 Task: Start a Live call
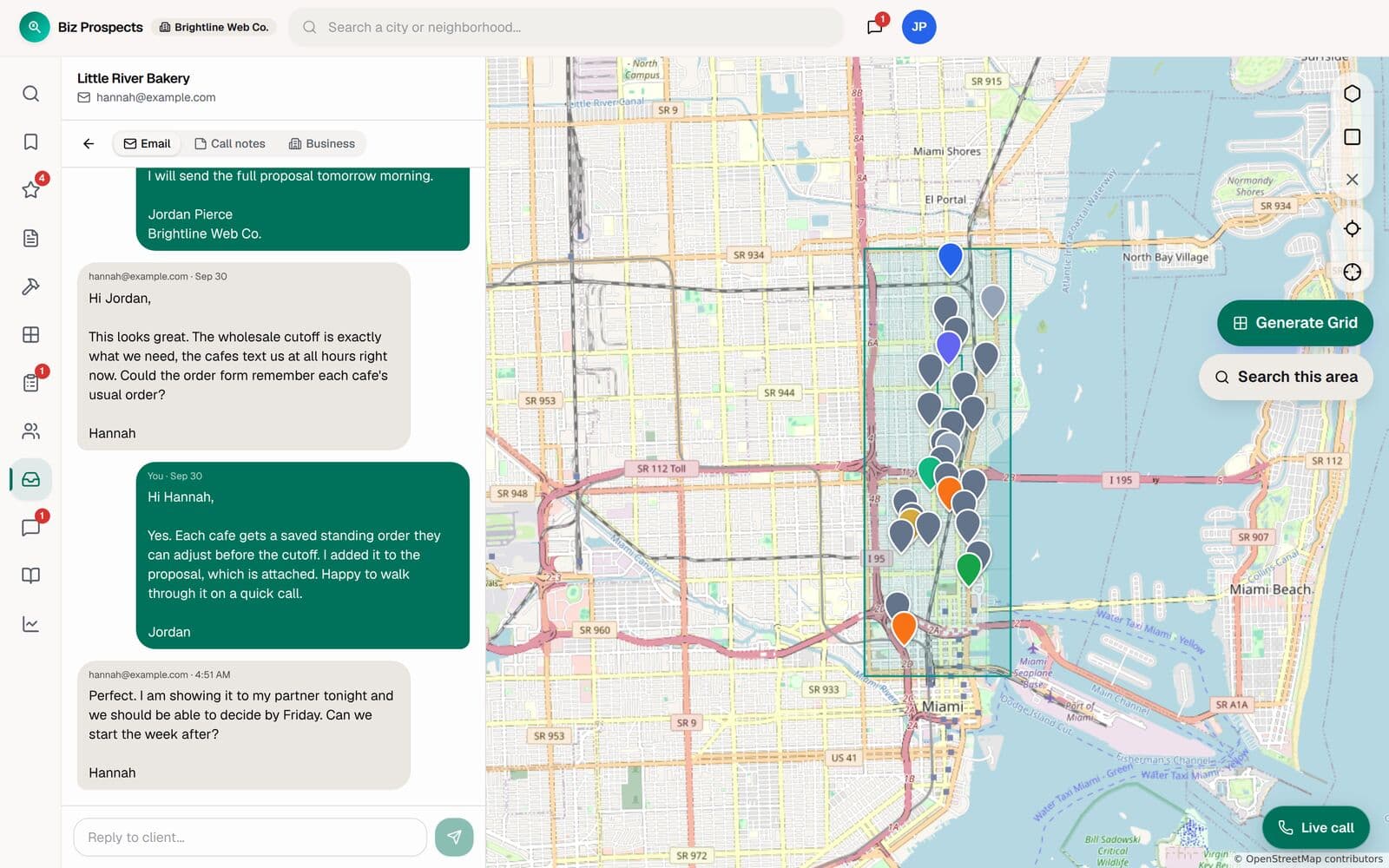[x=1315, y=827]
